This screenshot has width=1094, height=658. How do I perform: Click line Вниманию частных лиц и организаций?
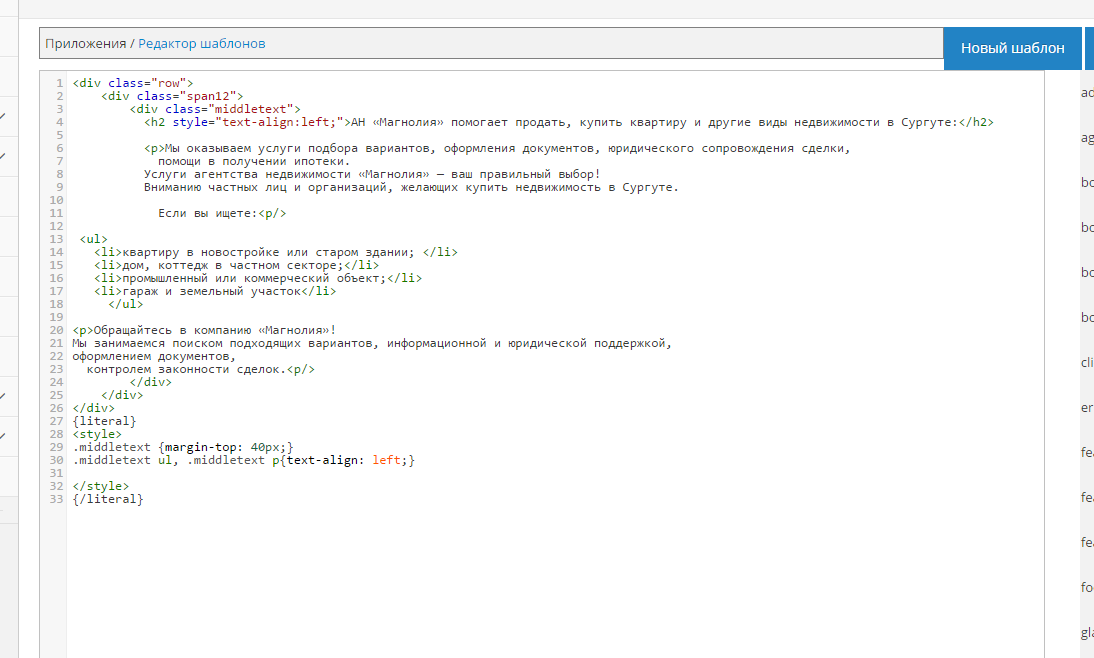(x=411, y=187)
